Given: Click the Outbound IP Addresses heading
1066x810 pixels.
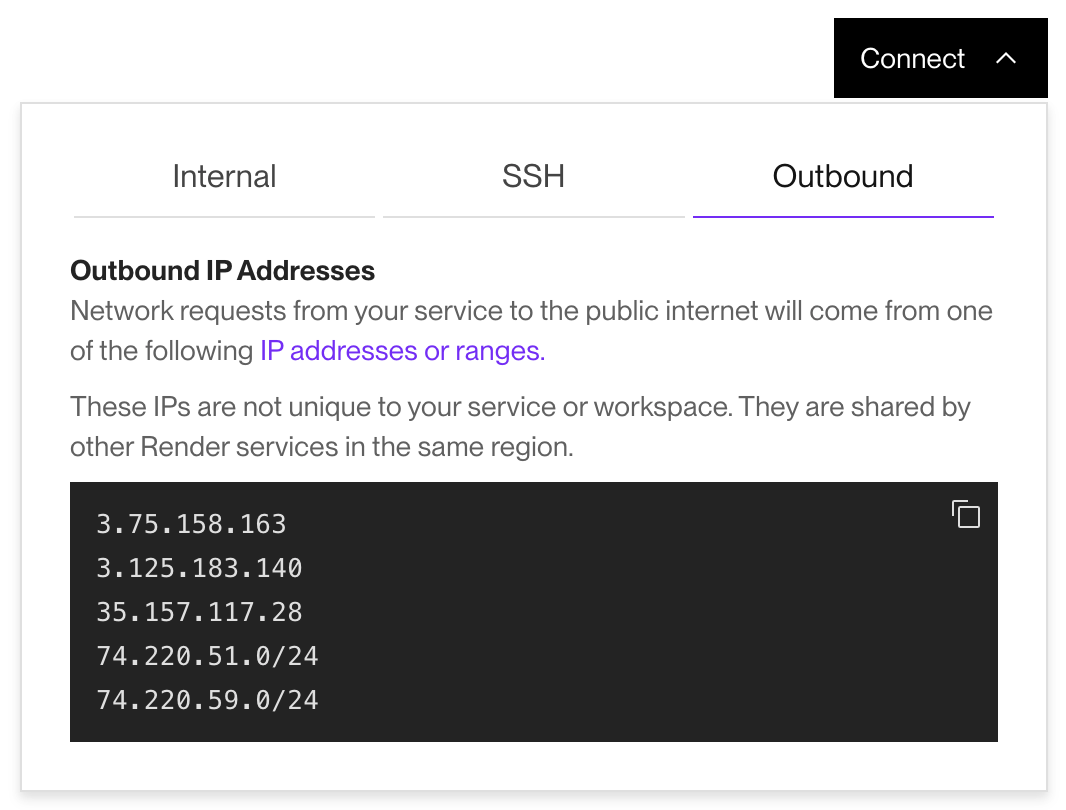Looking at the screenshot, I should [x=222, y=271].
